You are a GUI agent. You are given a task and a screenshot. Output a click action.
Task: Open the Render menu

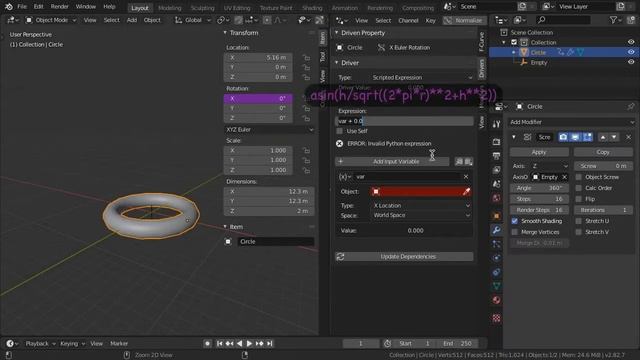pyautogui.click(x=60, y=7)
